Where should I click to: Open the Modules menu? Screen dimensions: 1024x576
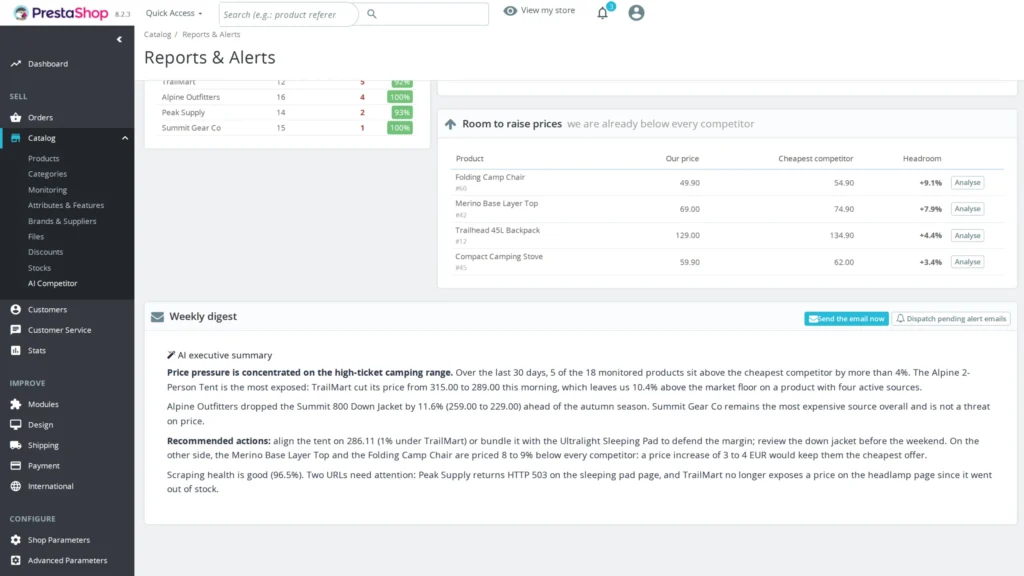click(x=43, y=405)
